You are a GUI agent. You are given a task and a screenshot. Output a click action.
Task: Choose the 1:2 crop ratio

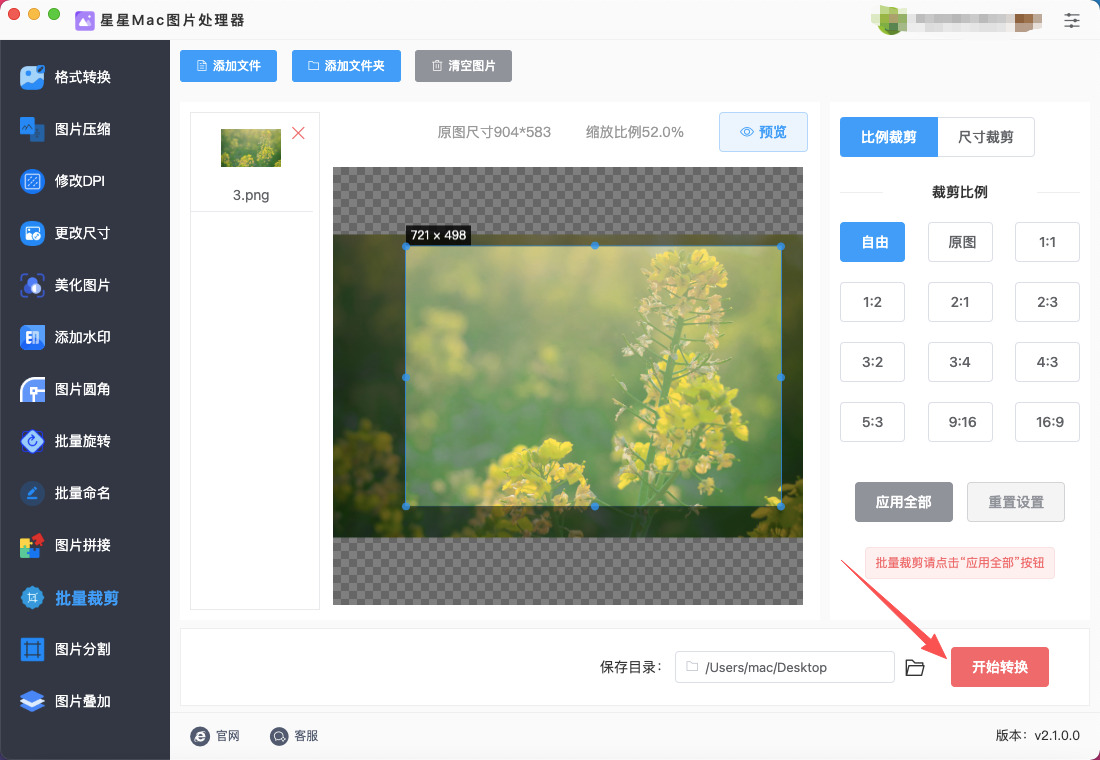(872, 302)
